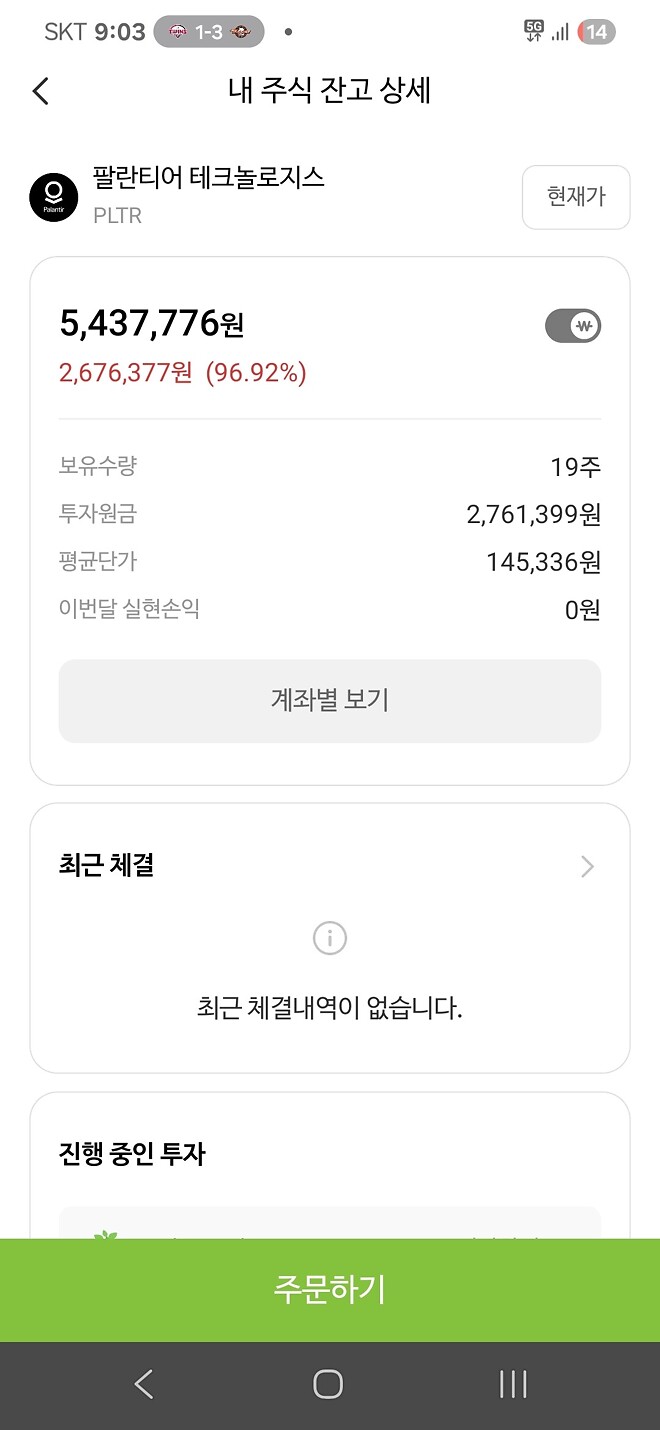Toggle the won currency display switch
The width and height of the screenshot is (660, 1430).
pos(573,325)
